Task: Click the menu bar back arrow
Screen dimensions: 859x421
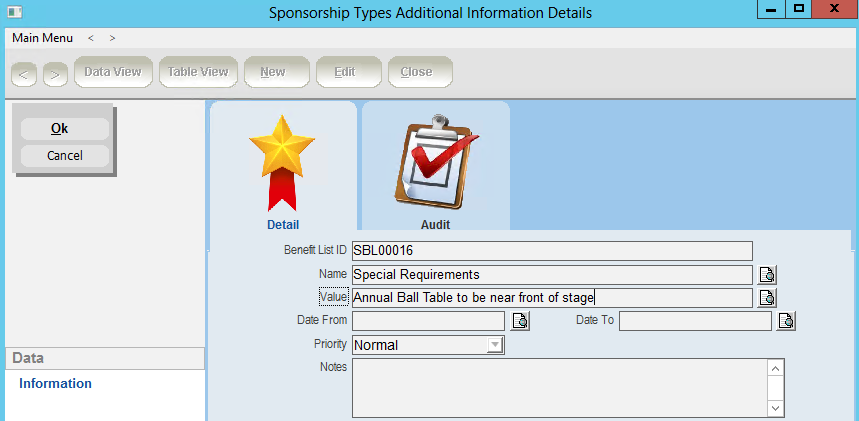Action: click(x=91, y=38)
